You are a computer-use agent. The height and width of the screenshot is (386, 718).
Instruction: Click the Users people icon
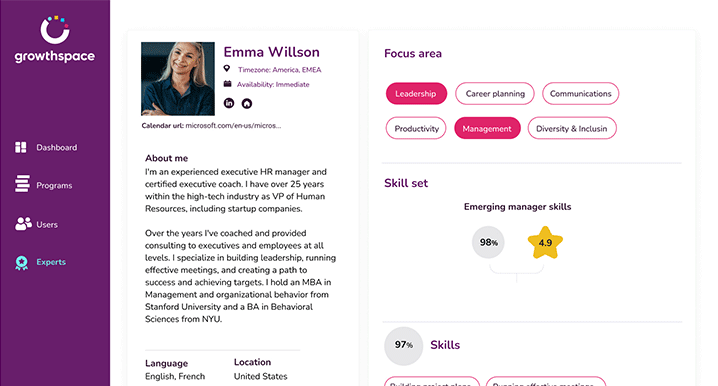coord(23,224)
